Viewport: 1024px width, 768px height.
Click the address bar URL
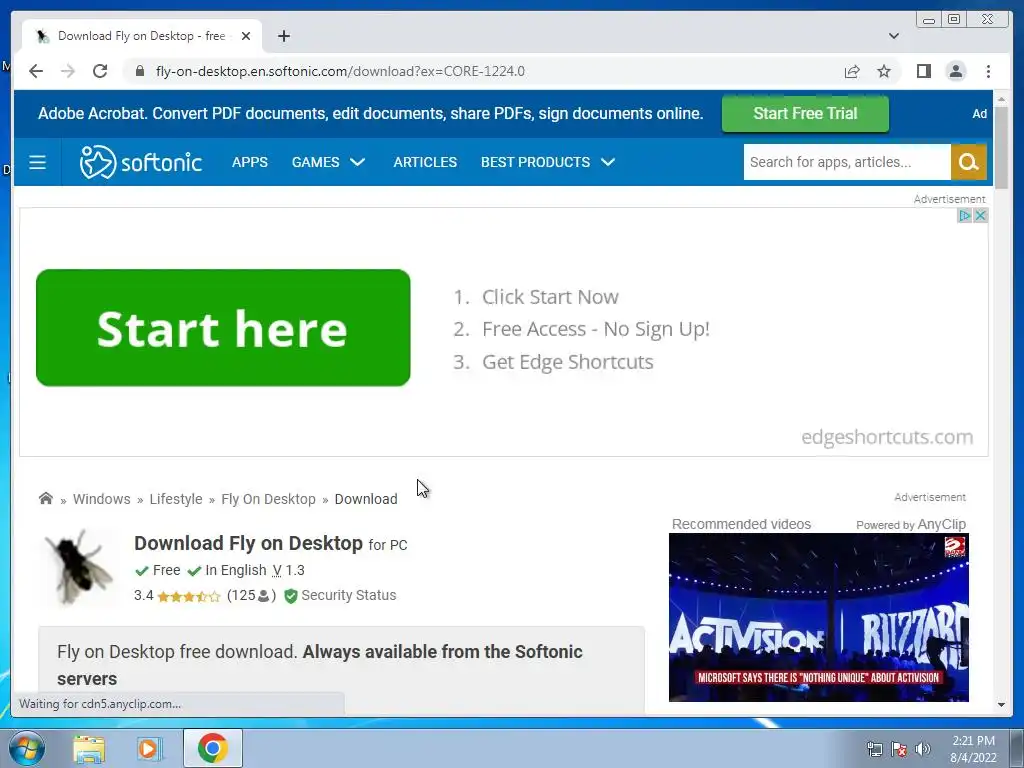[340, 71]
